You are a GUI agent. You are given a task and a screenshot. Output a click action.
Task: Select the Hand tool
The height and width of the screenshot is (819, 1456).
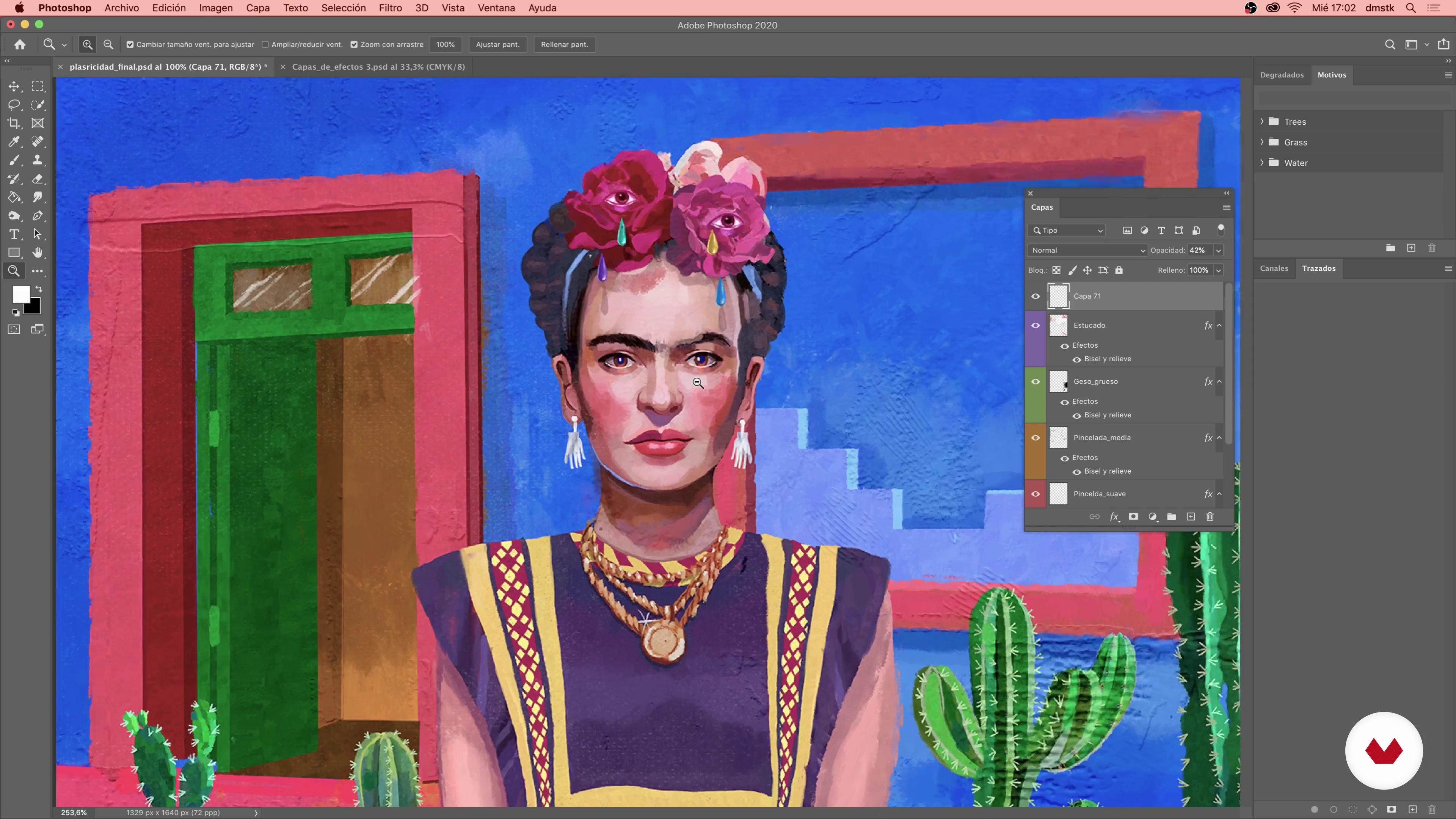[x=37, y=253]
